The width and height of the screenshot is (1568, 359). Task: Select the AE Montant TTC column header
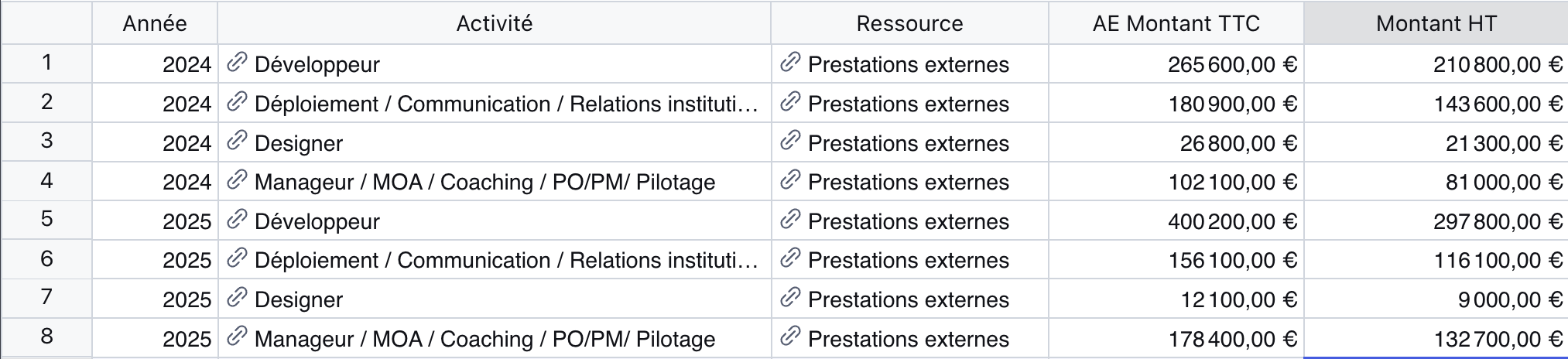coord(1176,23)
